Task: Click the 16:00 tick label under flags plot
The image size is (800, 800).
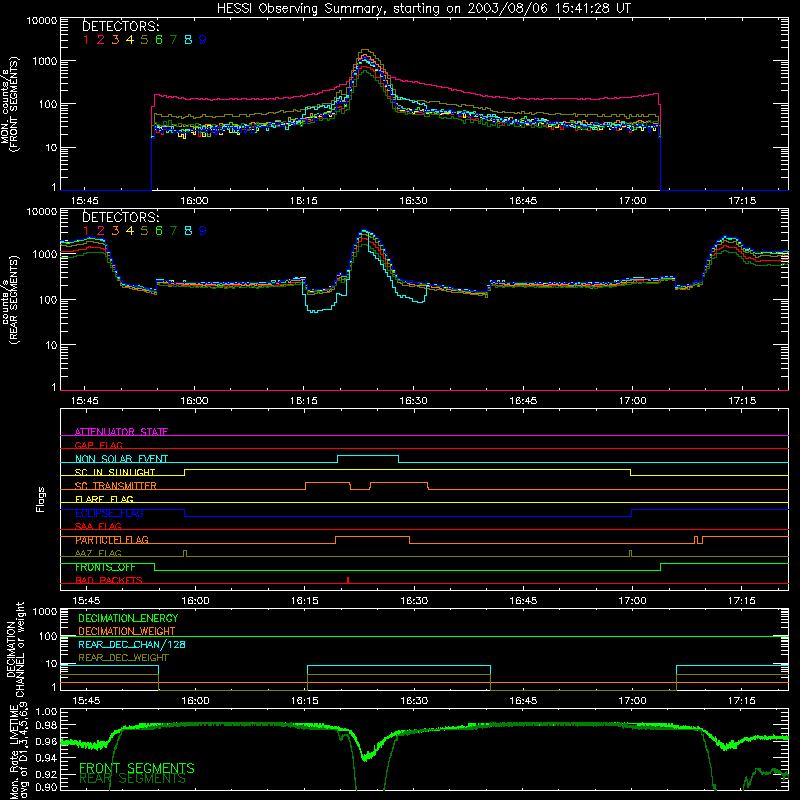Action: [195, 601]
